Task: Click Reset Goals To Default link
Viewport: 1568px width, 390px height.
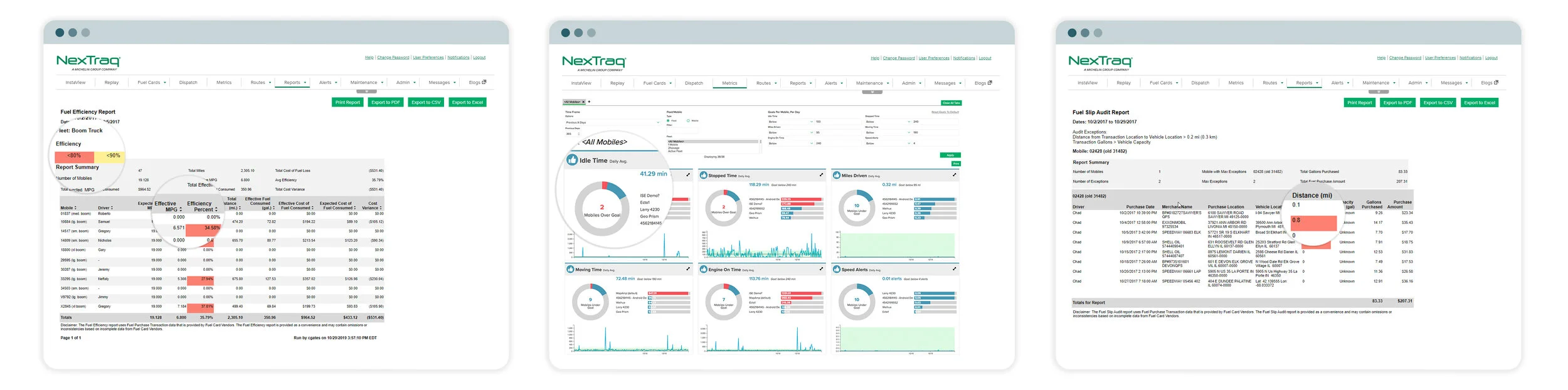Action: tap(945, 112)
